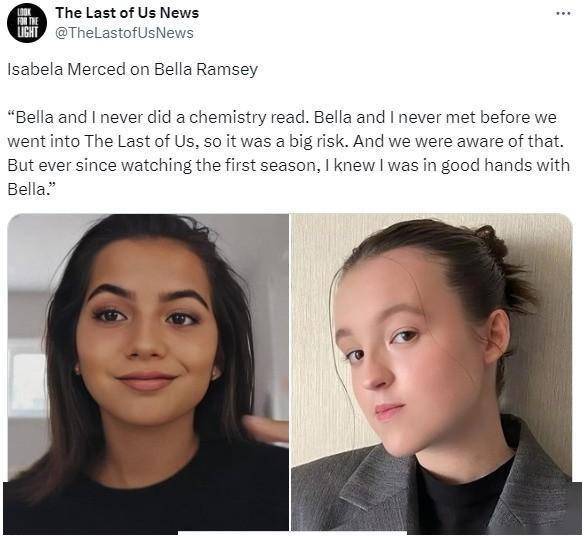Click the phrase aware of that

510,141
